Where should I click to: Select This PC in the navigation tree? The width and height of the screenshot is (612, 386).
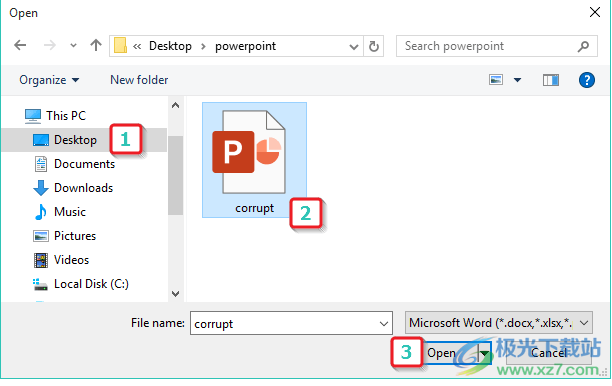click(66, 116)
